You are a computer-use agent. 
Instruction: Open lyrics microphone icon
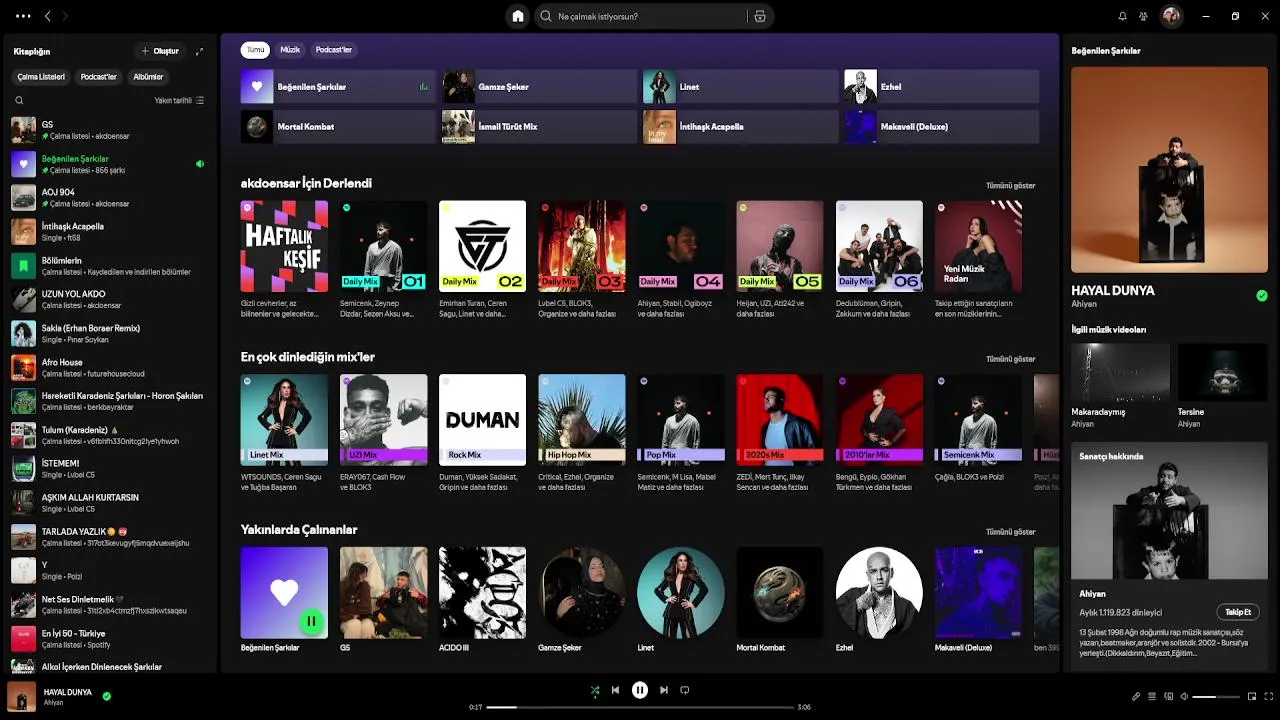click(x=1136, y=696)
